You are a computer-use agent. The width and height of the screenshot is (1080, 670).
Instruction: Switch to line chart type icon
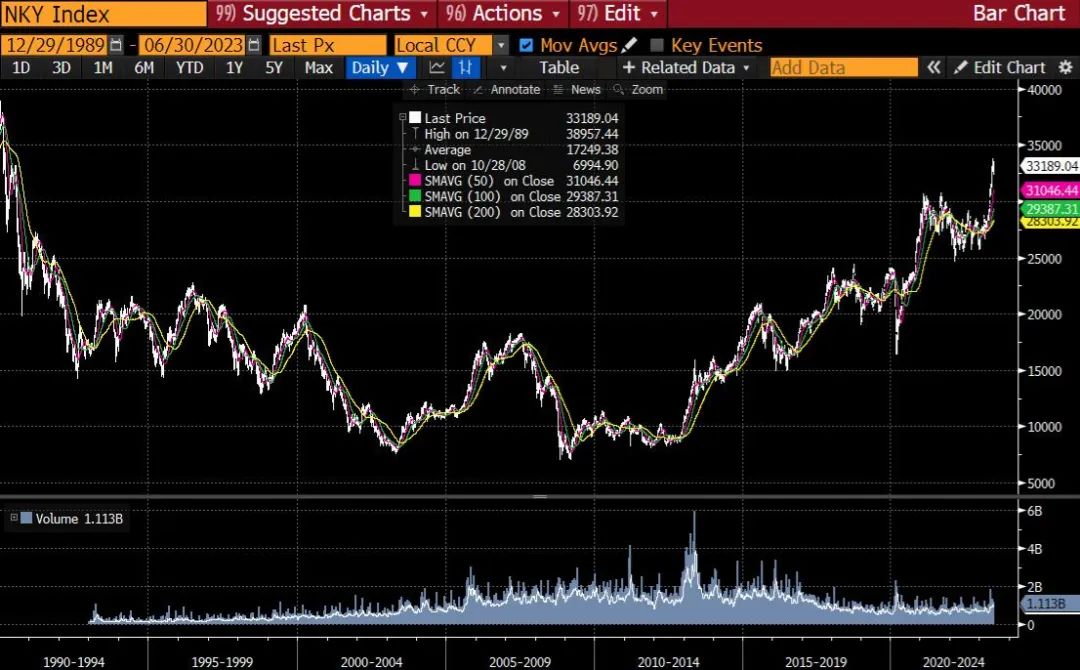click(436, 68)
